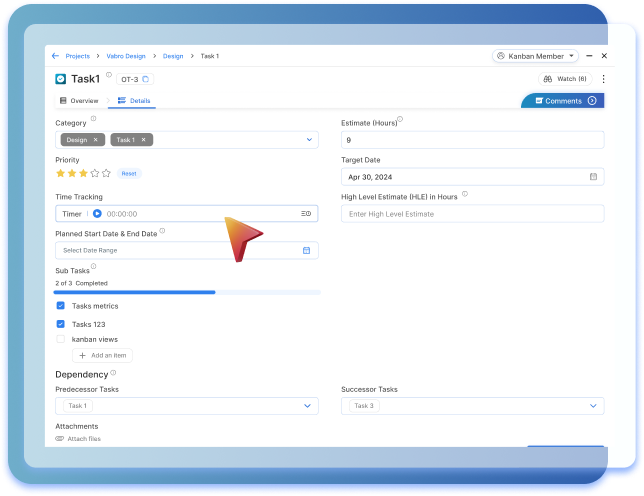644x496 pixels.
Task: Expand the Category dropdown
Action: 309,140
